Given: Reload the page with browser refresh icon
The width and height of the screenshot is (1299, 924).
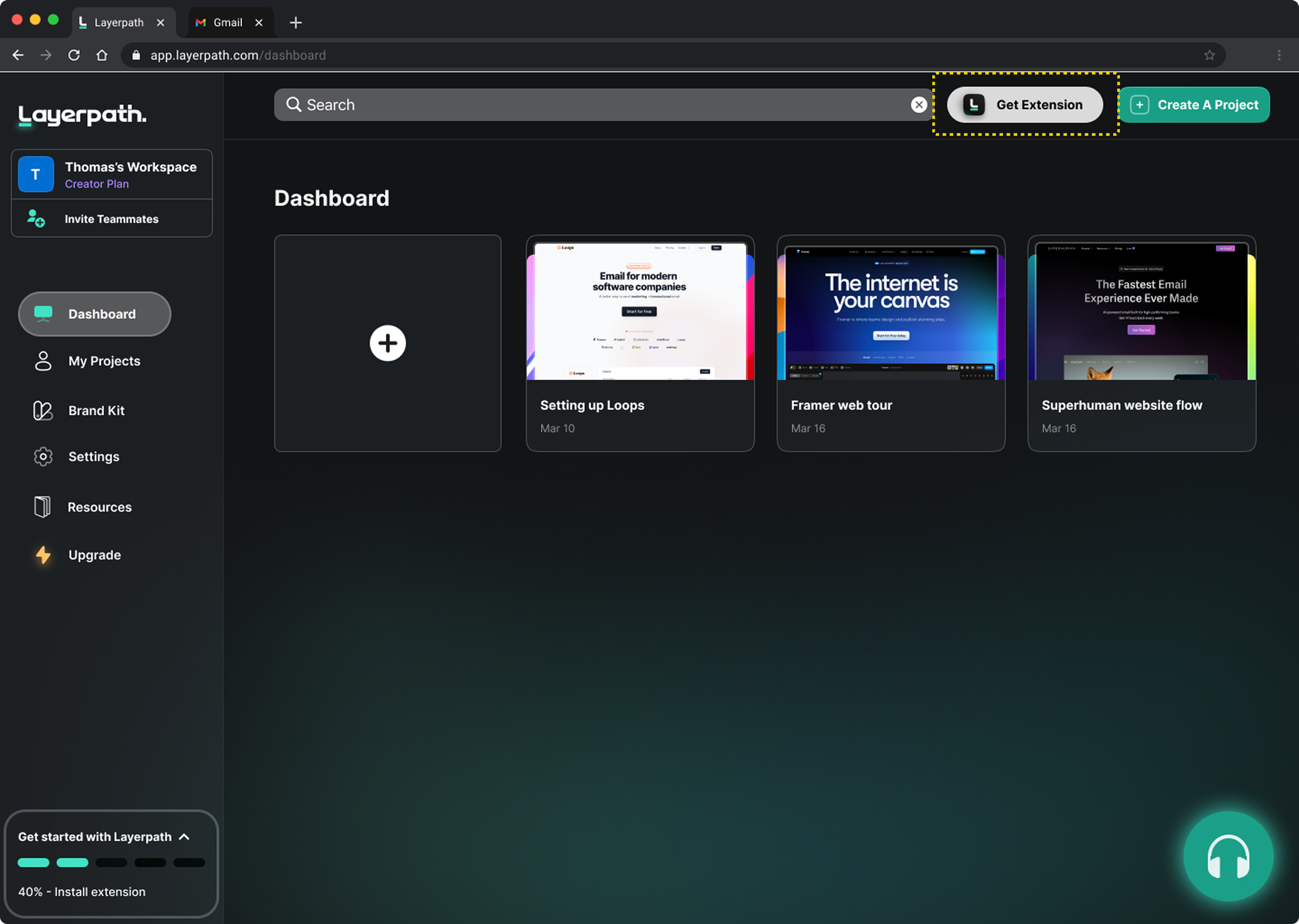Looking at the screenshot, I should [x=74, y=55].
